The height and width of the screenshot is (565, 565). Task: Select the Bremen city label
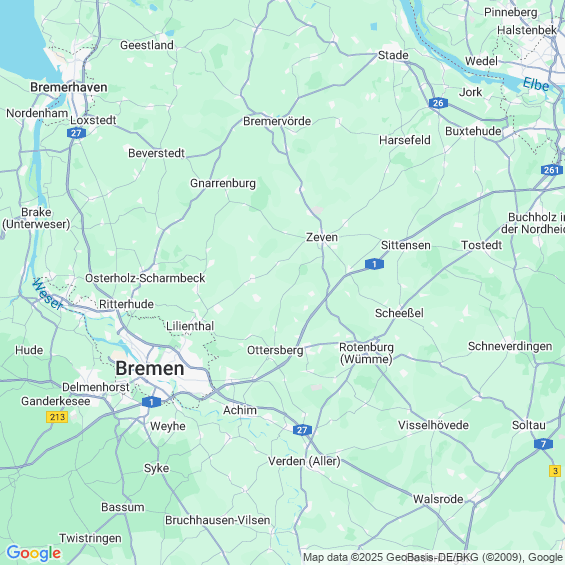(150, 368)
